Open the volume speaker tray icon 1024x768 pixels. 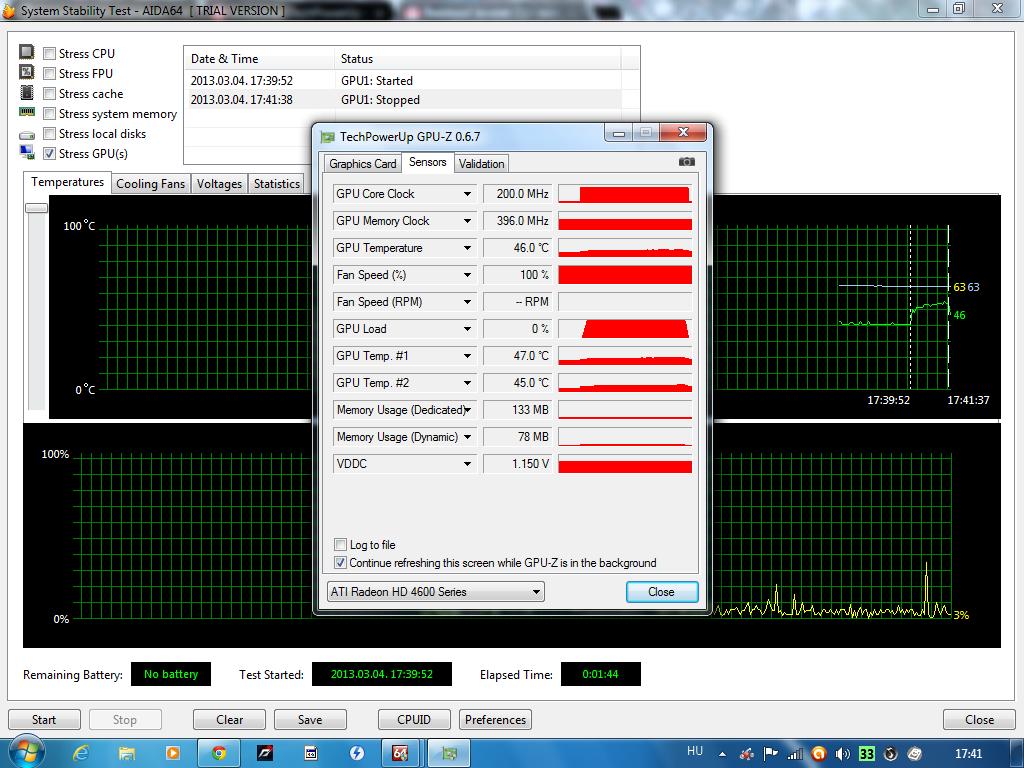pyautogui.click(x=842, y=754)
